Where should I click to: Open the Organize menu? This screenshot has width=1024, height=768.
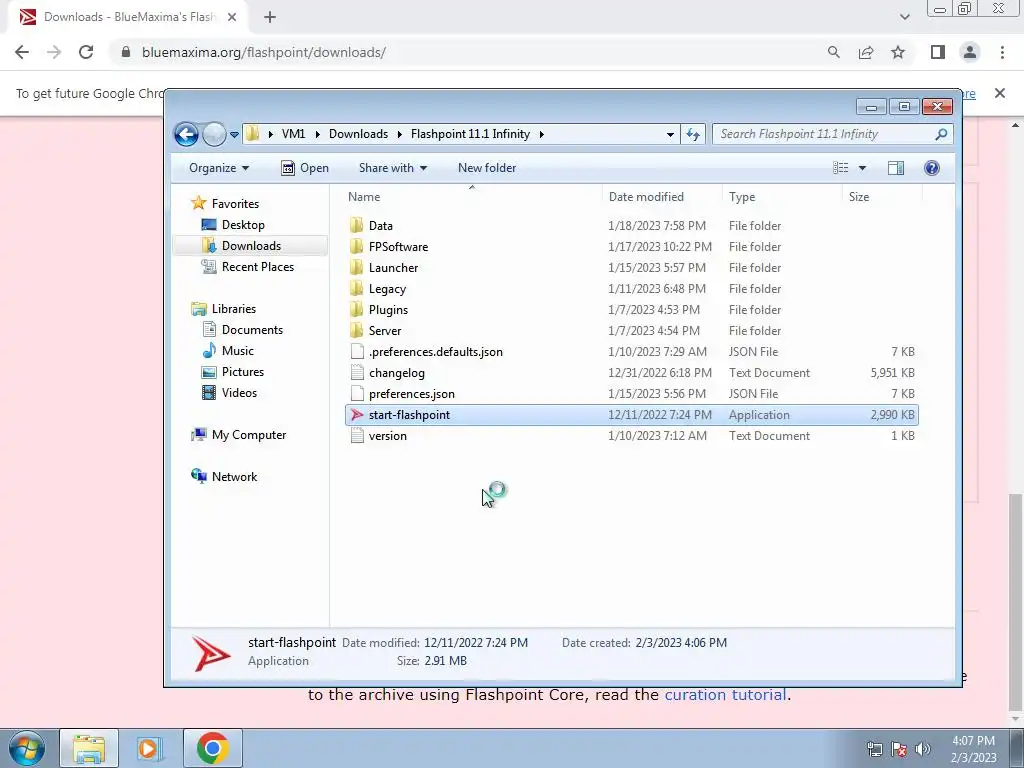219,168
